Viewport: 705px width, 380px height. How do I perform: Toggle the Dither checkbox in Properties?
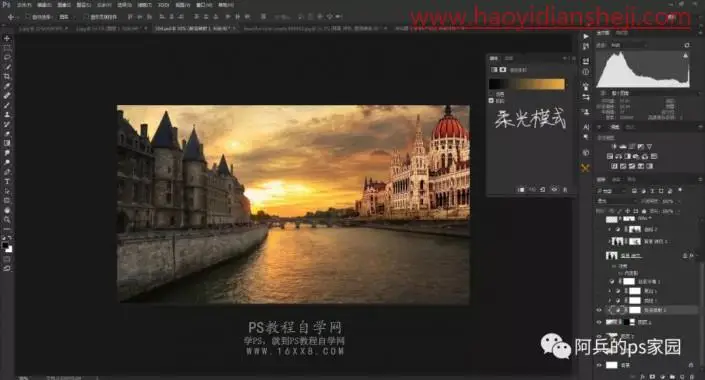(491, 94)
